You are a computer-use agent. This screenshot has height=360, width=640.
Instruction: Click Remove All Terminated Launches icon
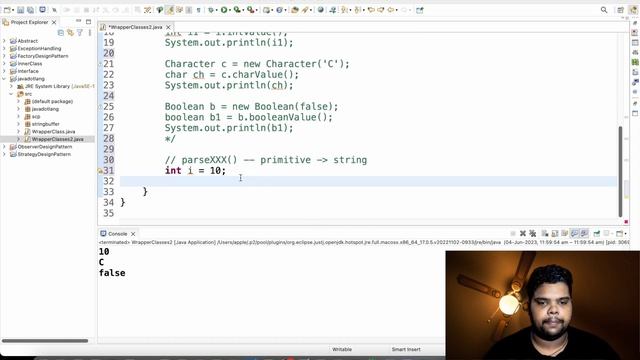tap(533, 233)
